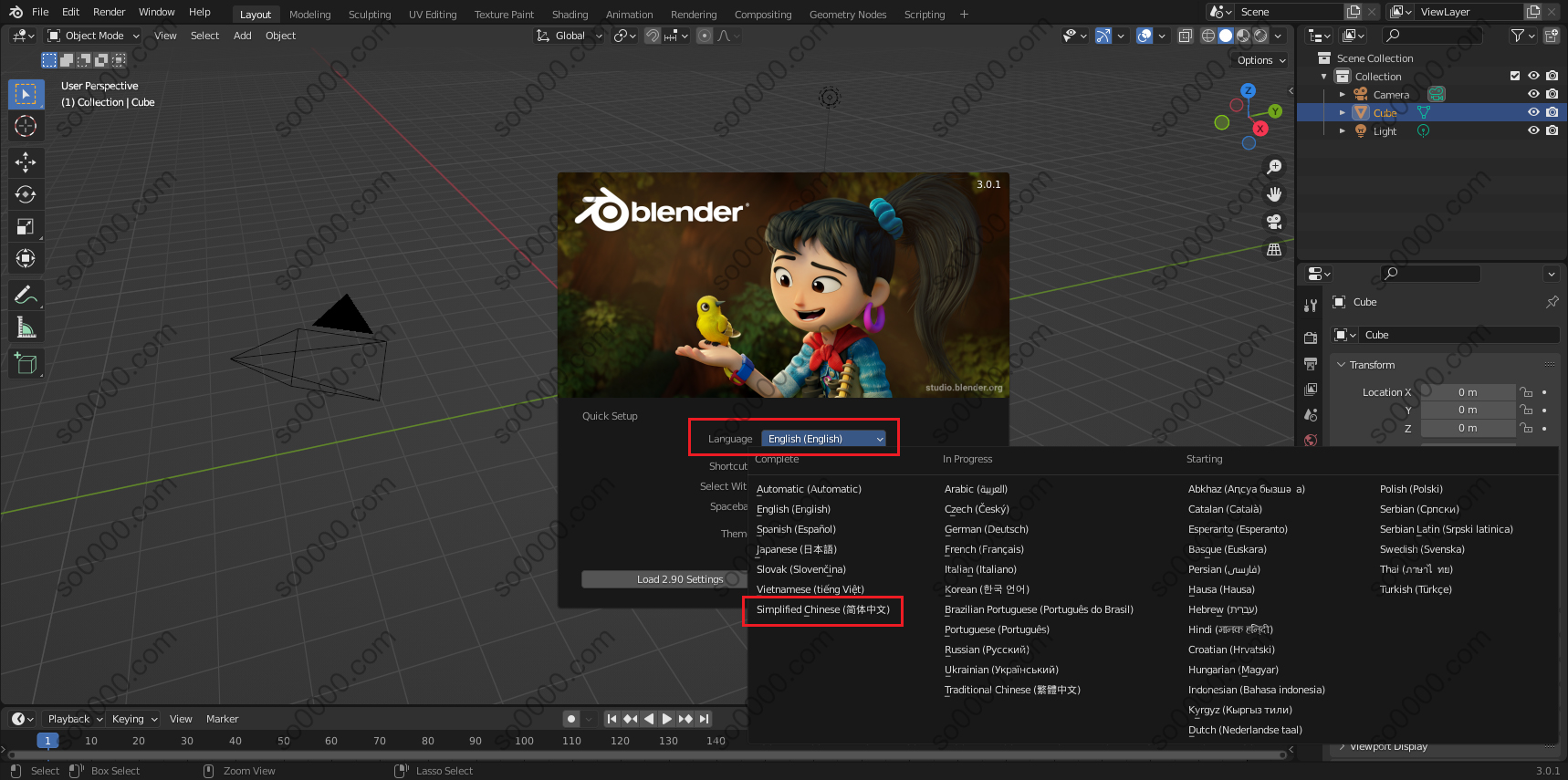Image resolution: width=1568 pixels, height=780 pixels.
Task: Choose Simplified Chinese language
Action: 822,609
